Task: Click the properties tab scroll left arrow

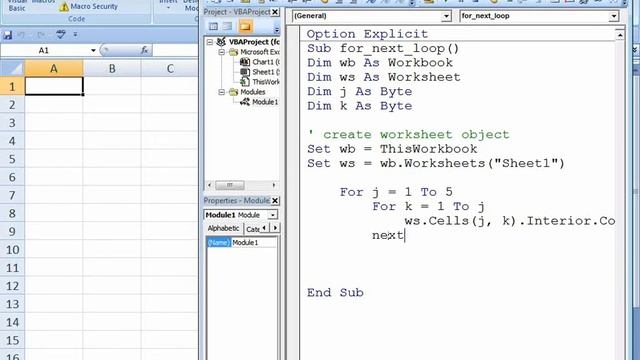Action: (x=265, y=228)
